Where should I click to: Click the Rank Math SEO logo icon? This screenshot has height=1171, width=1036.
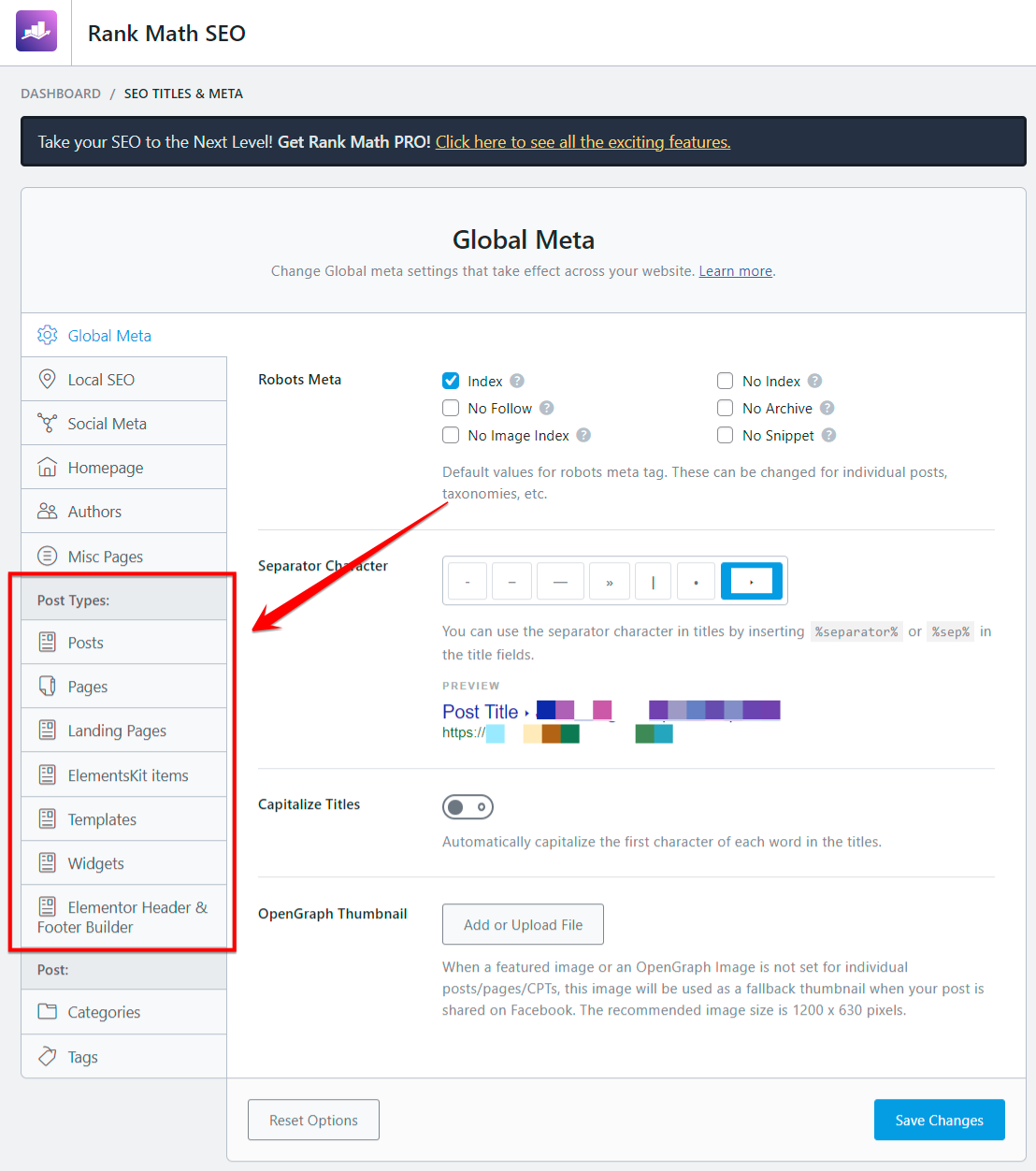click(36, 32)
